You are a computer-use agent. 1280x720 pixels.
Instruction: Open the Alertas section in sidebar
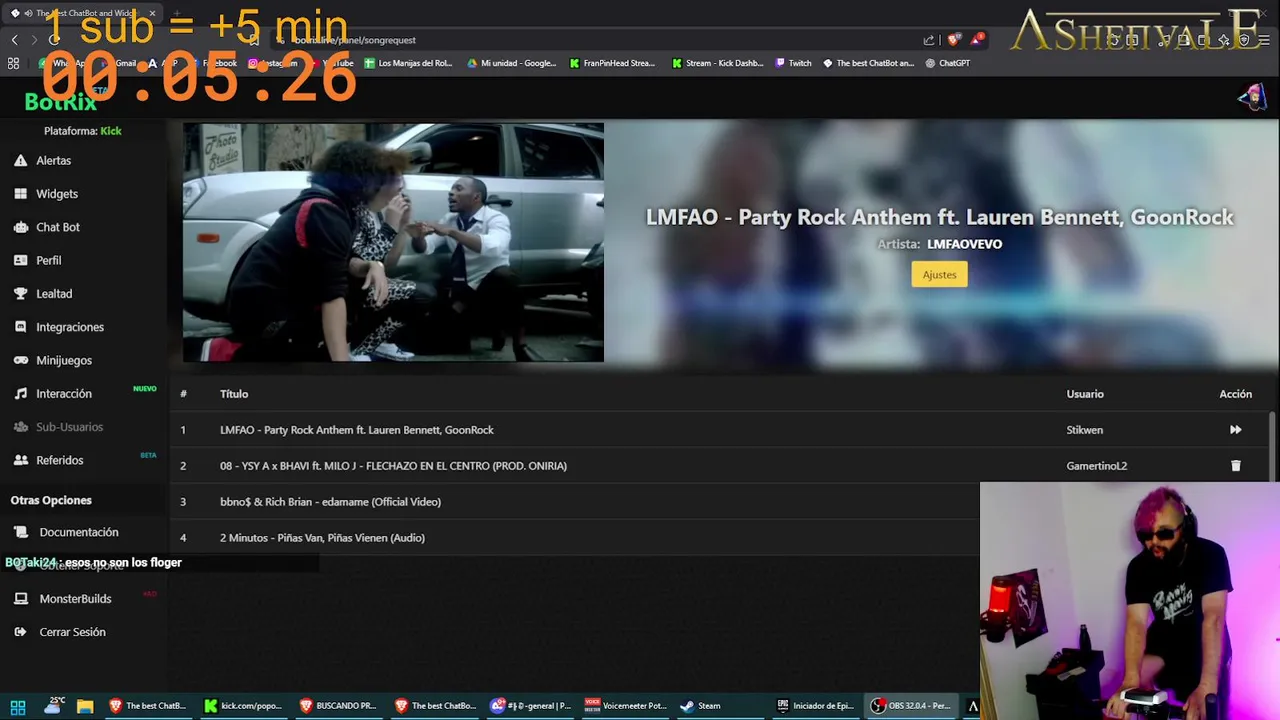tap(43, 160)
